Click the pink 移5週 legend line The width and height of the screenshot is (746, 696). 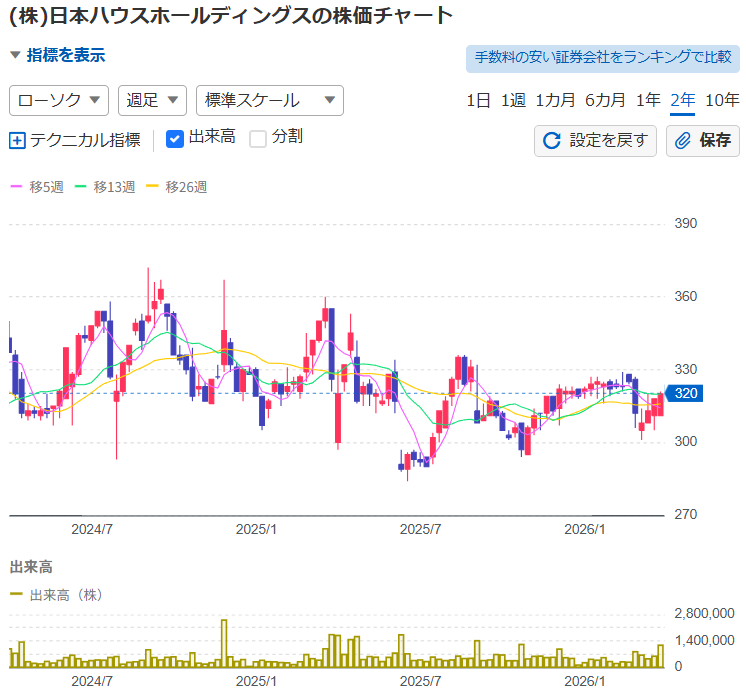pos(17,187)
